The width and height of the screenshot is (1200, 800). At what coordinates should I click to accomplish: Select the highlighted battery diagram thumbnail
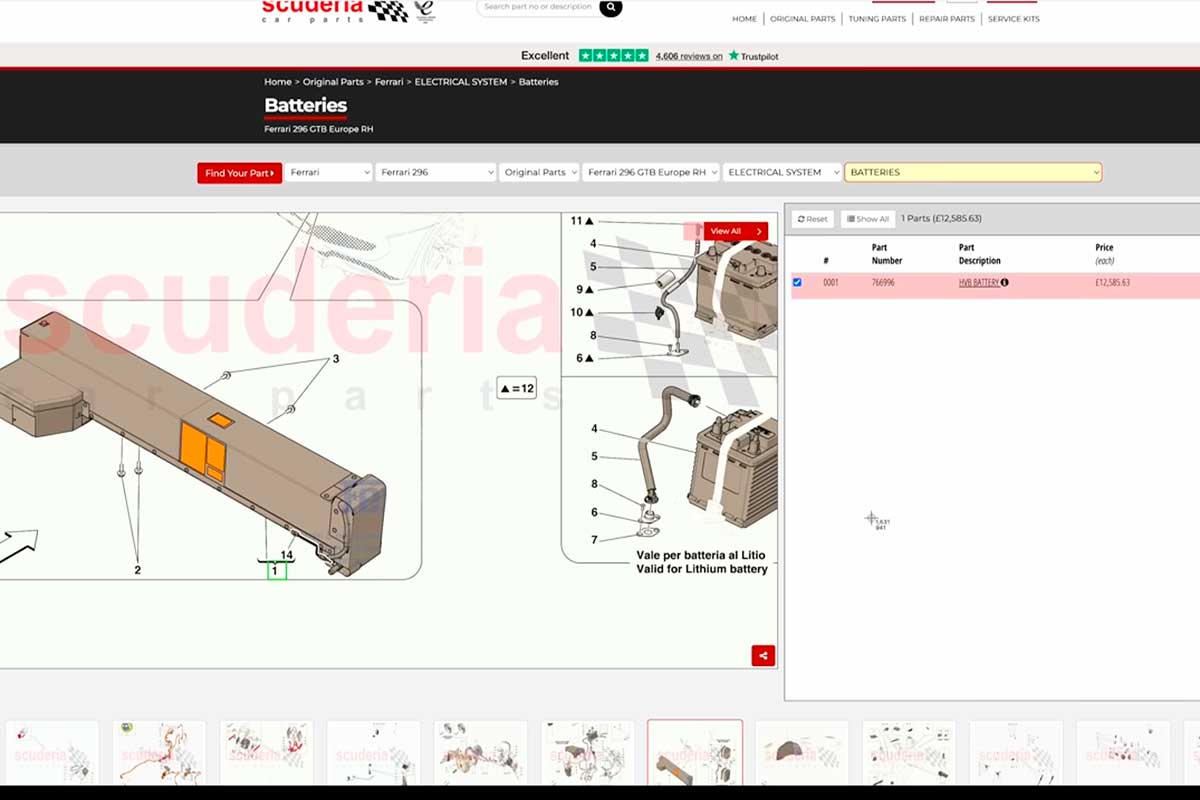point(694,752)
